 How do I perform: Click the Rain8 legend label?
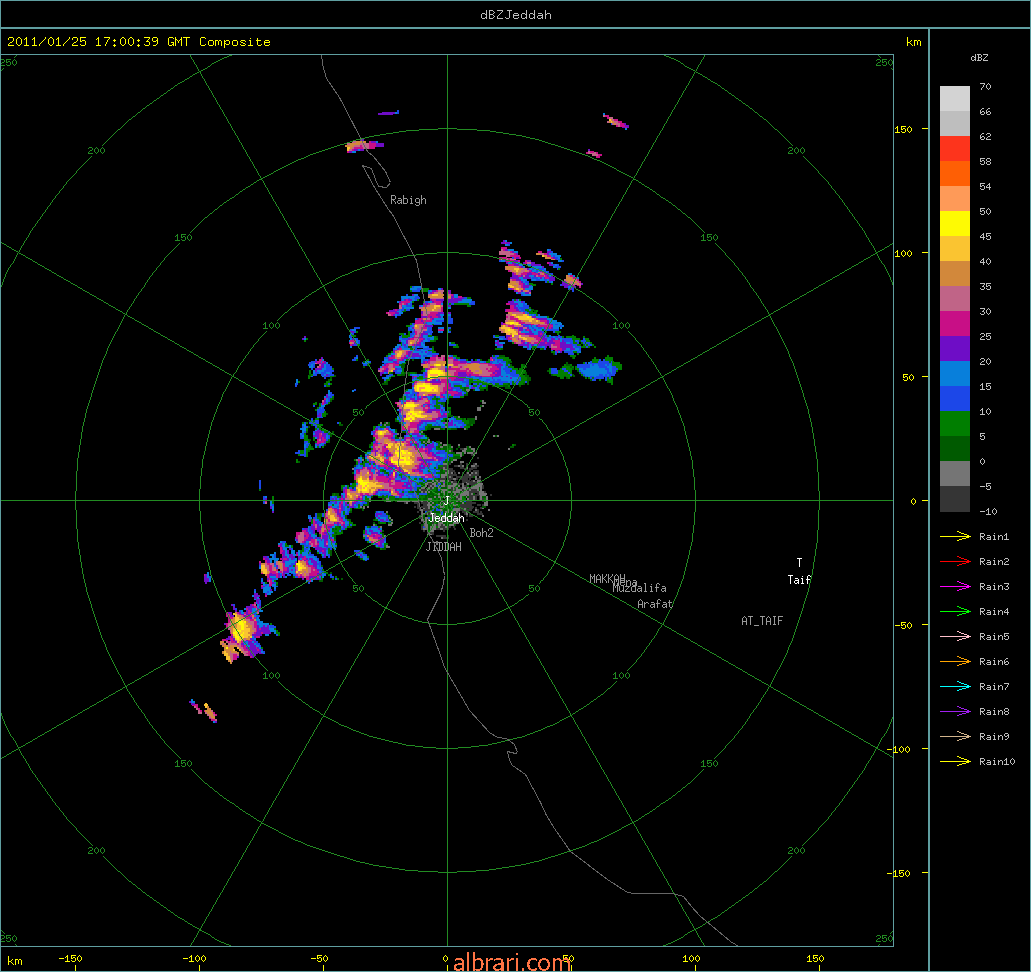(994, 712)
